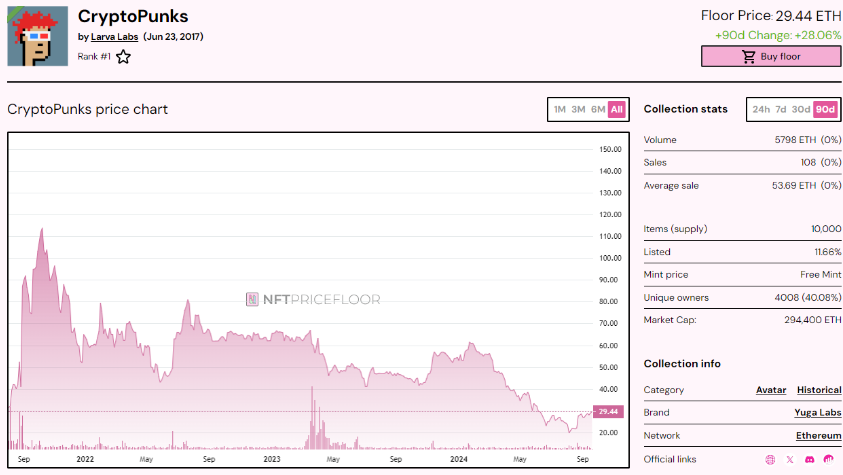Screen dimensions: 843x475
Task: Select the 6M chart range
Action: click(x=598, y=110)
